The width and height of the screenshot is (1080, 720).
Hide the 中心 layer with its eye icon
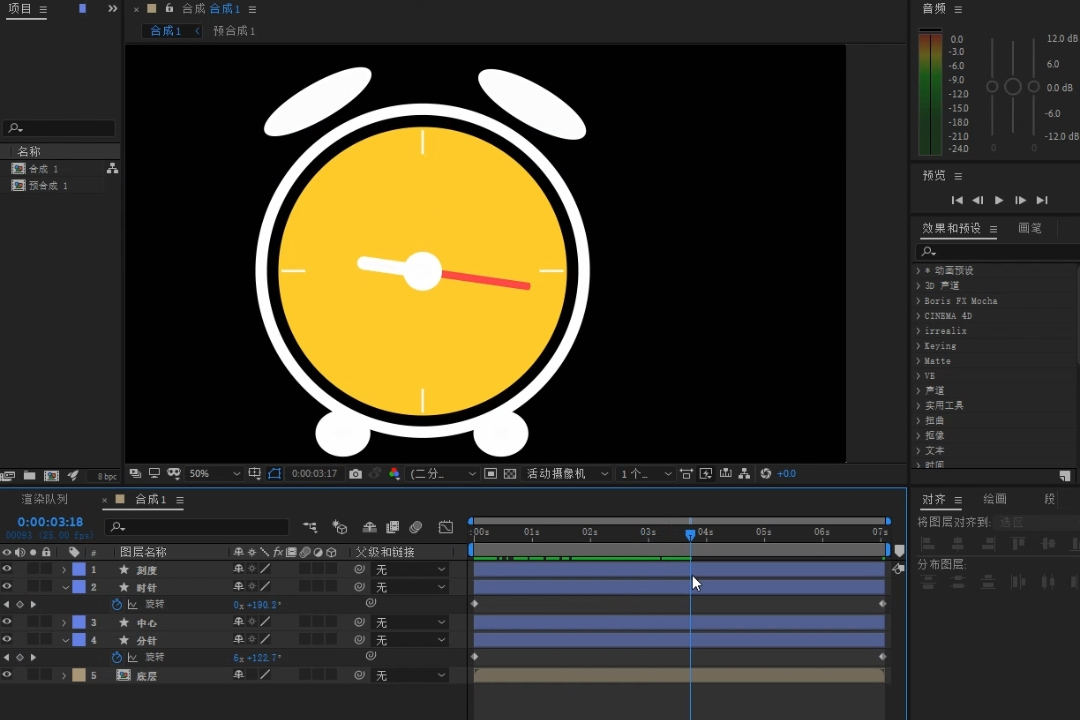coord(7,622)
